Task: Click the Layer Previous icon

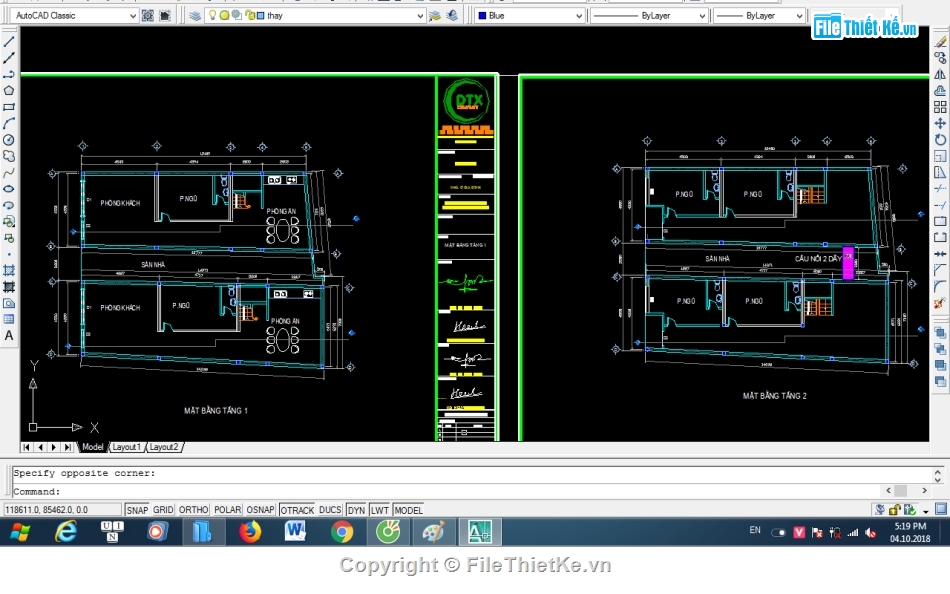Action: (x=452, y=16)
